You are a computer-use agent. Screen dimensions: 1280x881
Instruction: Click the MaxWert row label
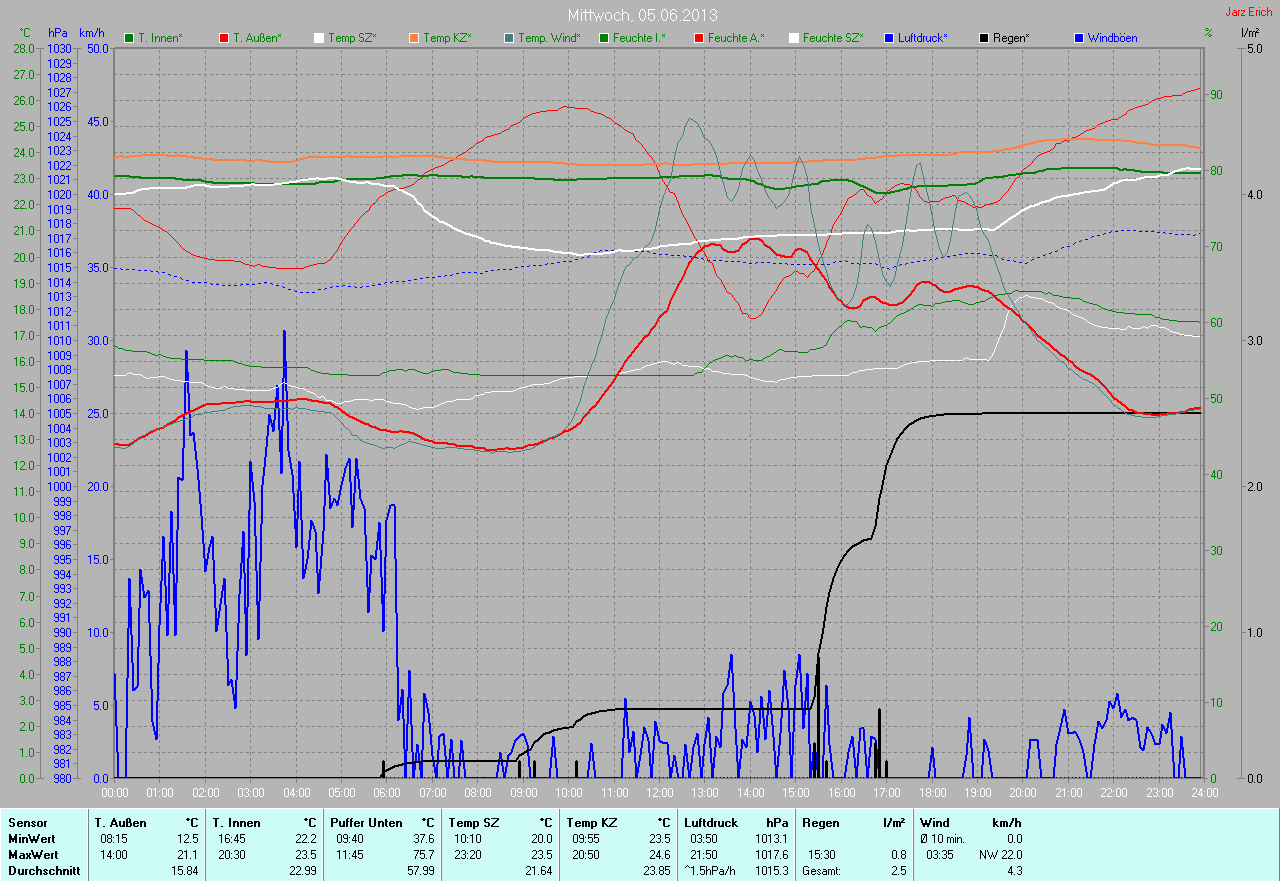tap(33, 855)
